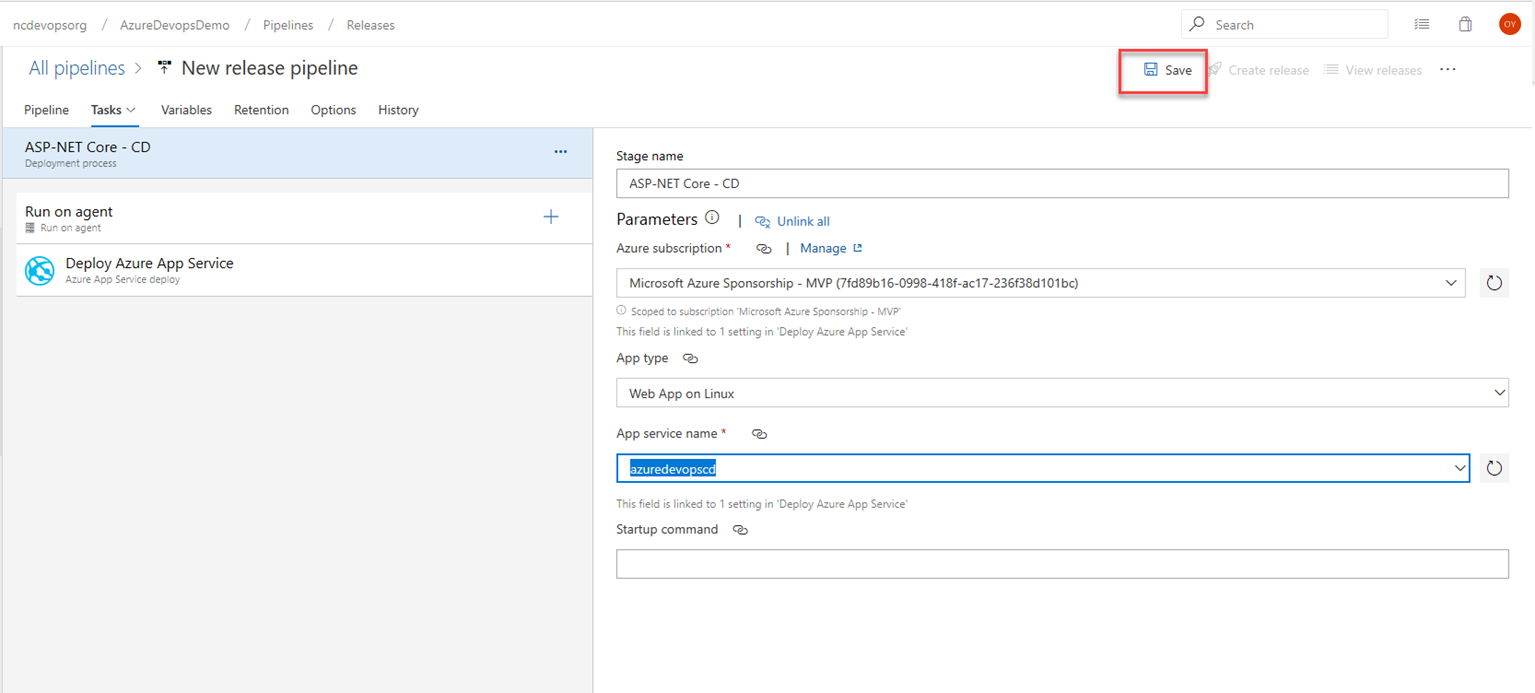Open the App service name dropdown
Screen dimensions: 1535x693
click(x=1042, y=468)
